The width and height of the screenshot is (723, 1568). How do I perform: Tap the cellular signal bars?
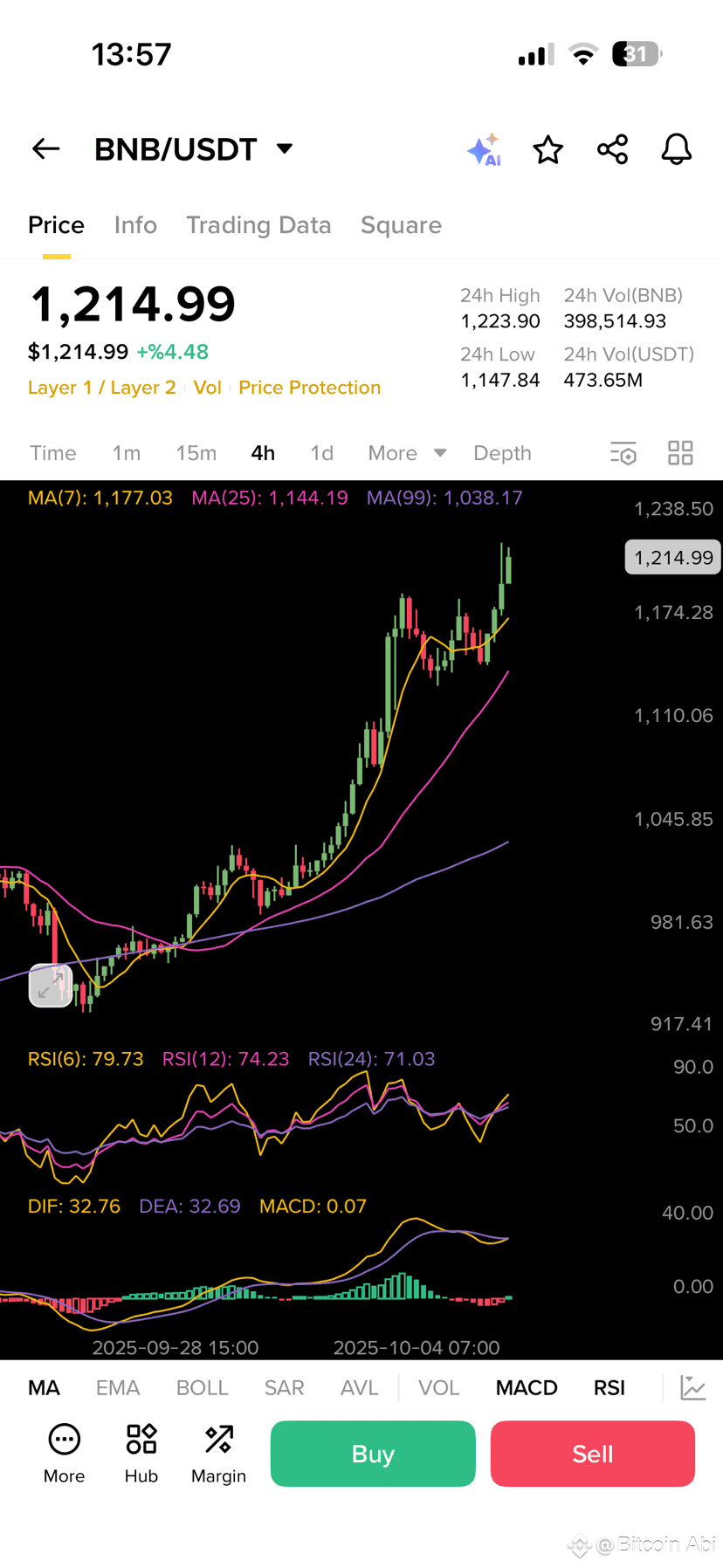[x=535, y=55]
